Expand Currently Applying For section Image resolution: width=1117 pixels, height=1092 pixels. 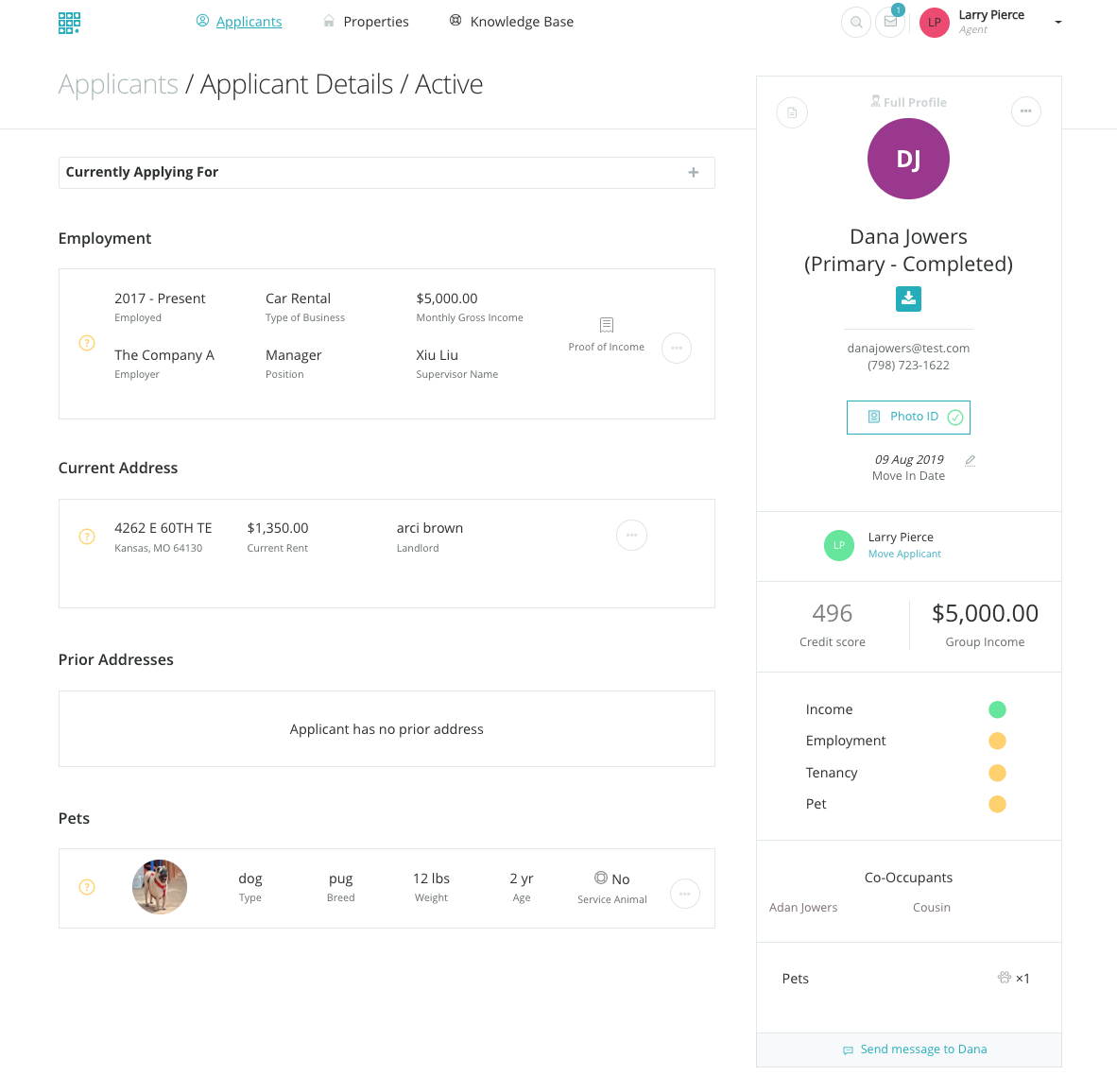[x=694, y=172]
